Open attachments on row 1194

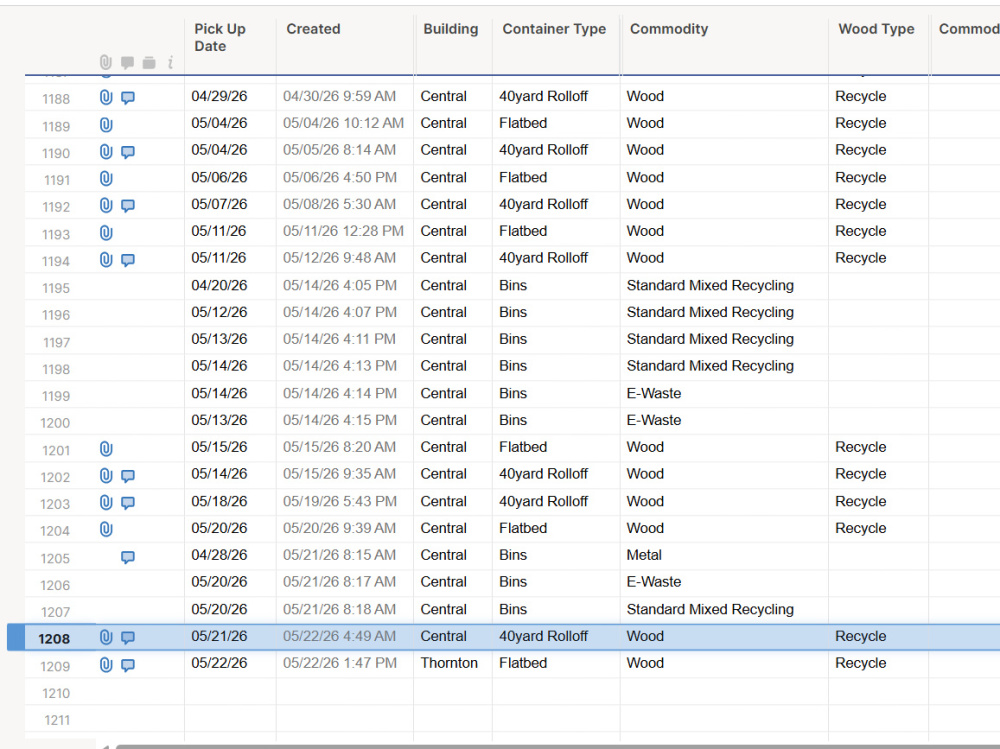[106, 260]
